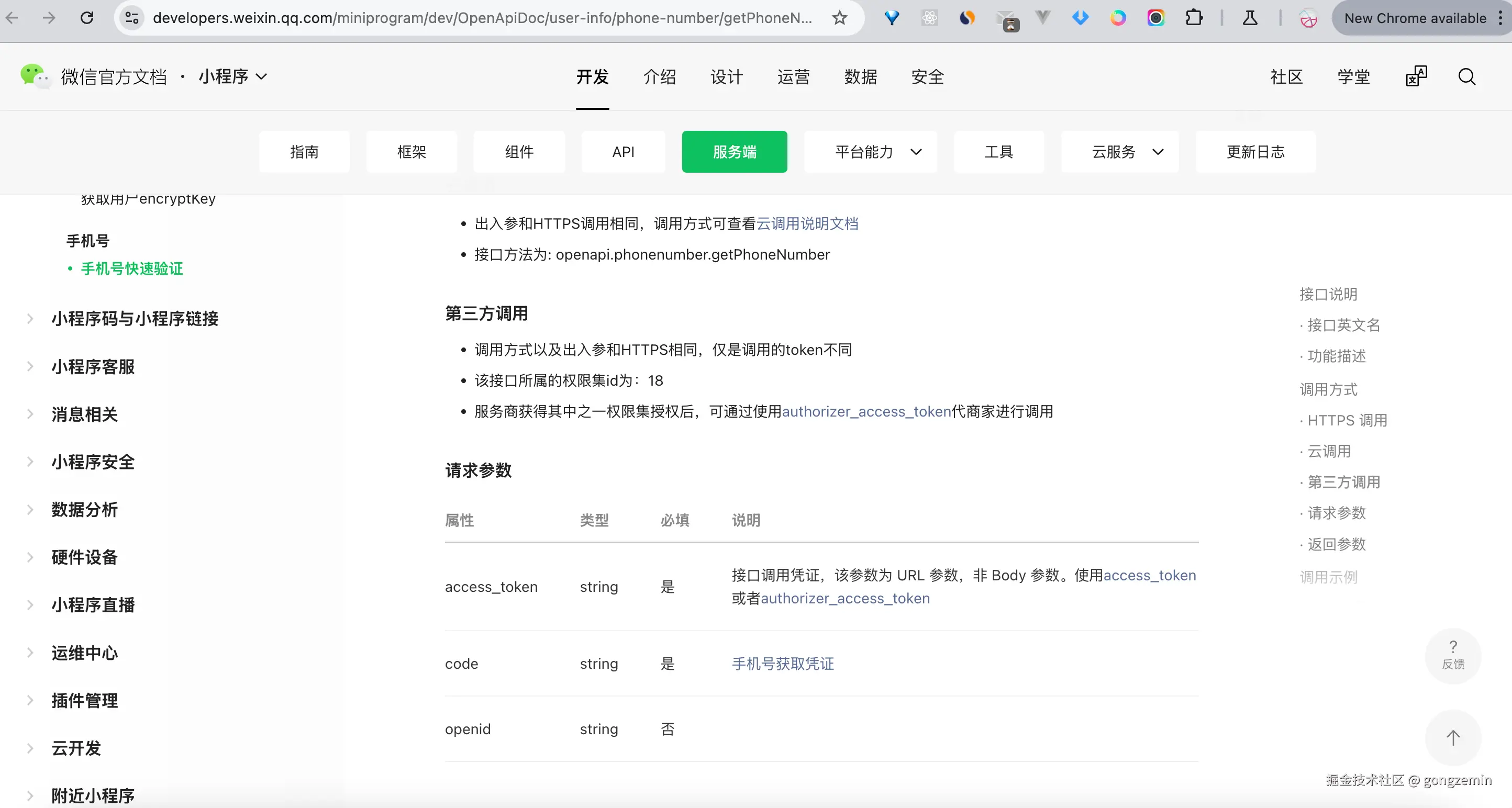
Task: Switch to the 设计 top navigation tab
Action: tap(726, 77)
